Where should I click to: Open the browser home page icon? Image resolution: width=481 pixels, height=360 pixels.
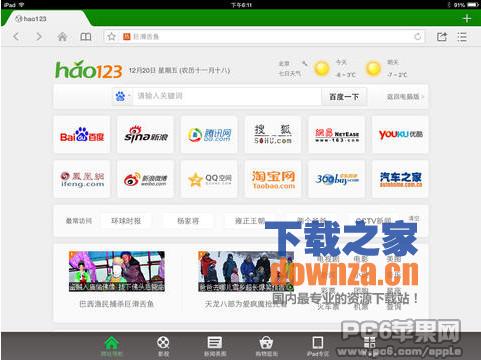(x=62, y=36)
